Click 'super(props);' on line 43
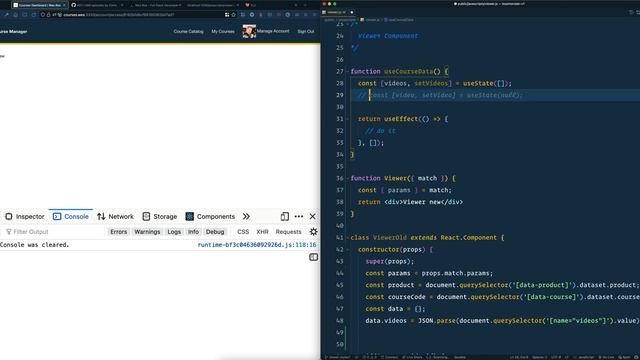 click(x=389, y=261)
